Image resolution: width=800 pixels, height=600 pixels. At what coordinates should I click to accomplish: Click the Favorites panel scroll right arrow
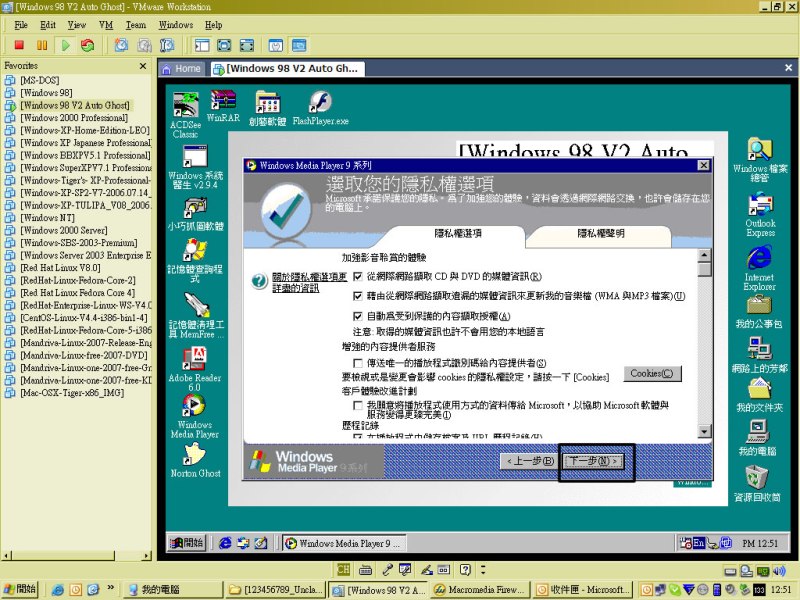click(x=147, y=556)
